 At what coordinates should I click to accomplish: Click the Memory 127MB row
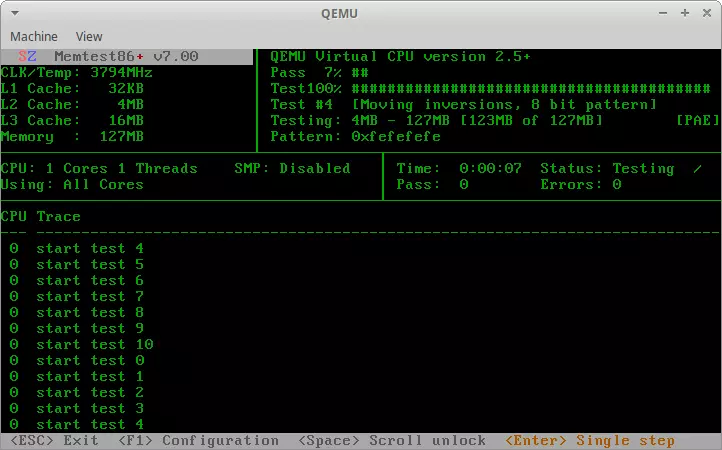point(72,137)
